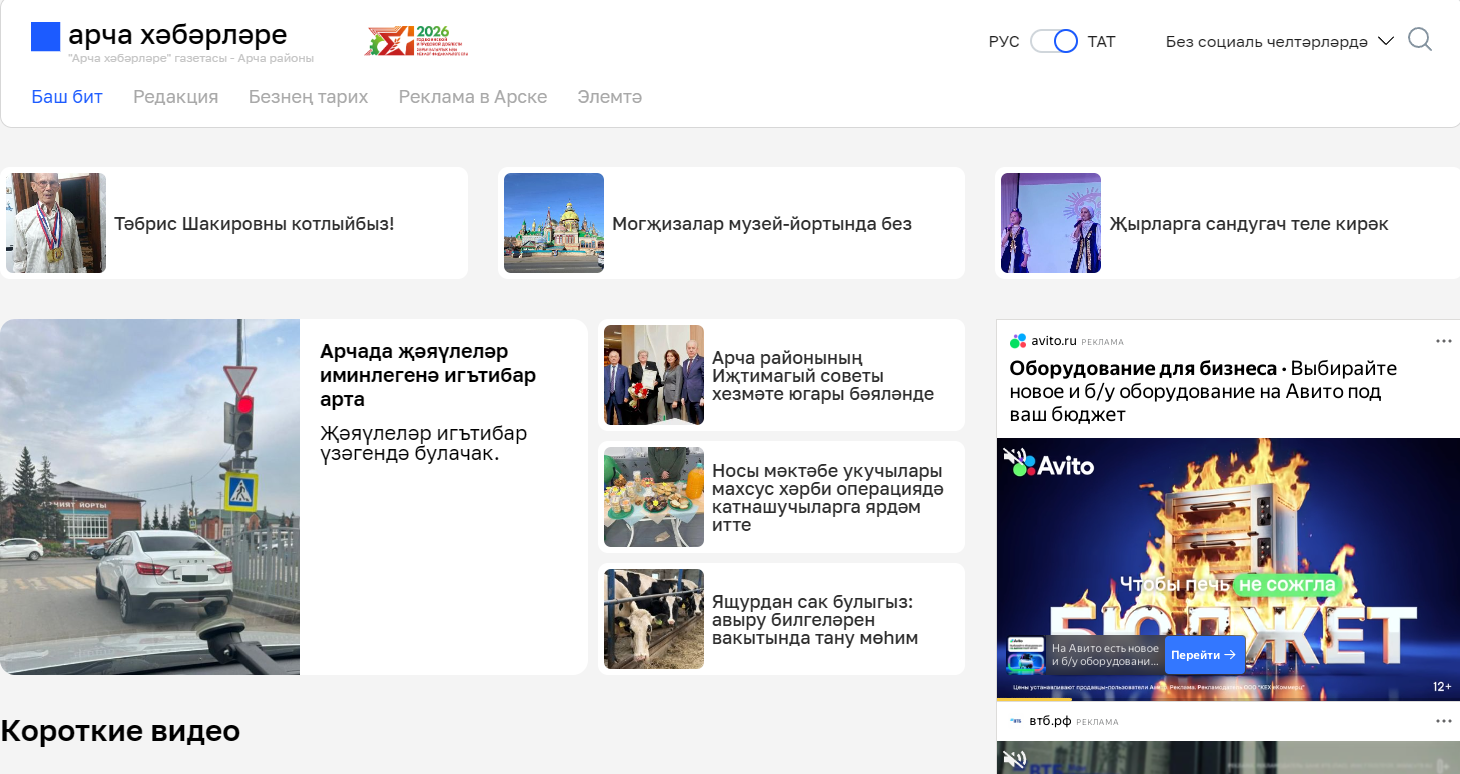Click the stage singers thumbnail
Image resolution: width=1460 pixels, height=774 pixels.
click(1051, 223)
